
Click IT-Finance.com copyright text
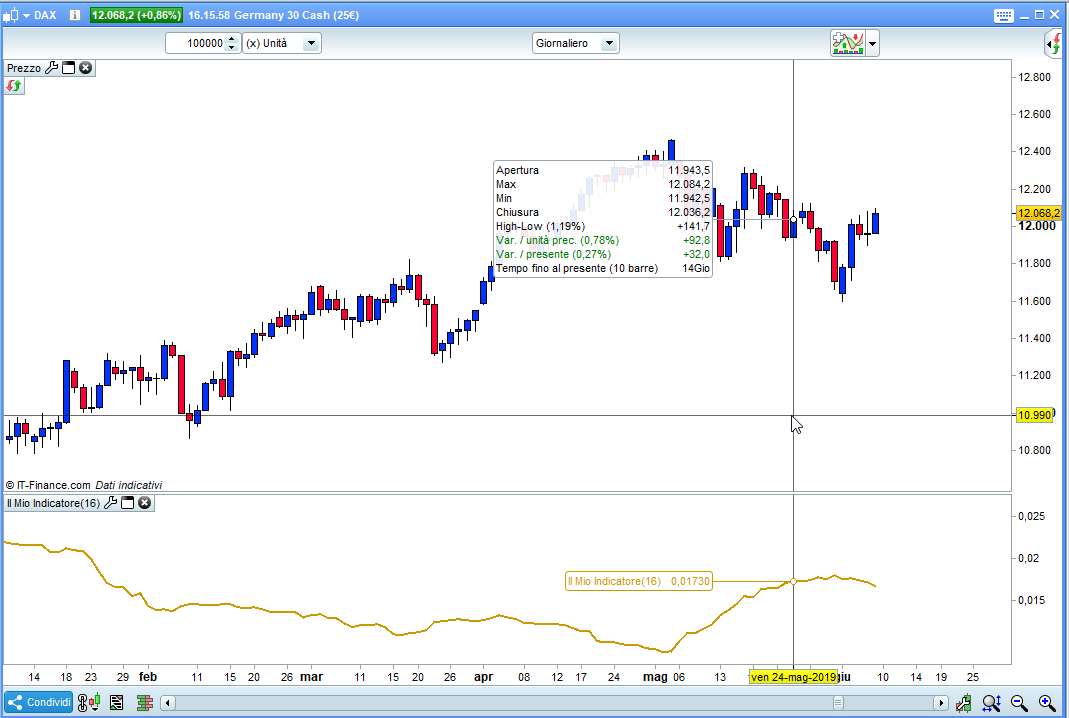click(48, 485)
